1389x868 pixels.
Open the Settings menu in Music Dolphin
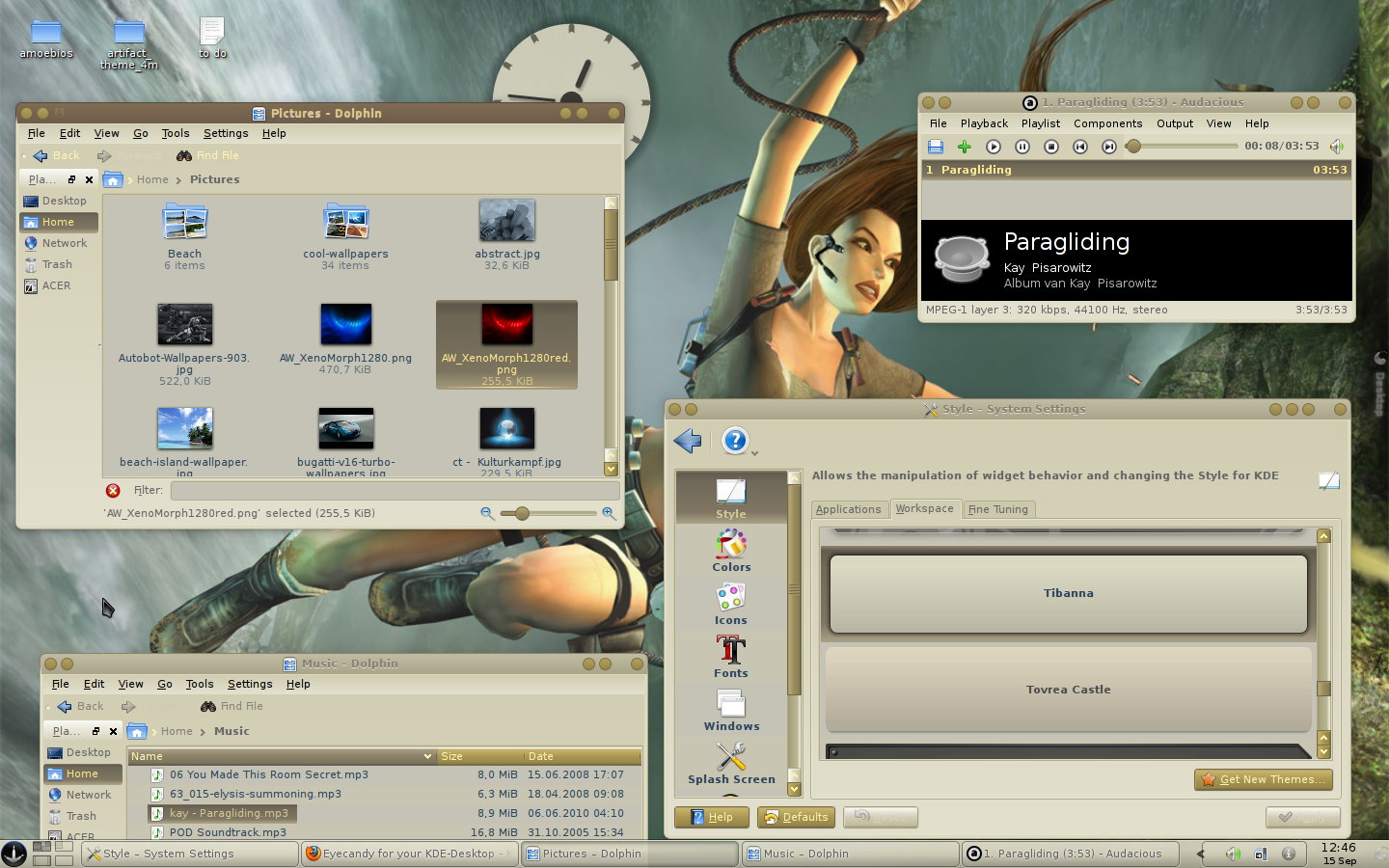[x=250, y=684]
